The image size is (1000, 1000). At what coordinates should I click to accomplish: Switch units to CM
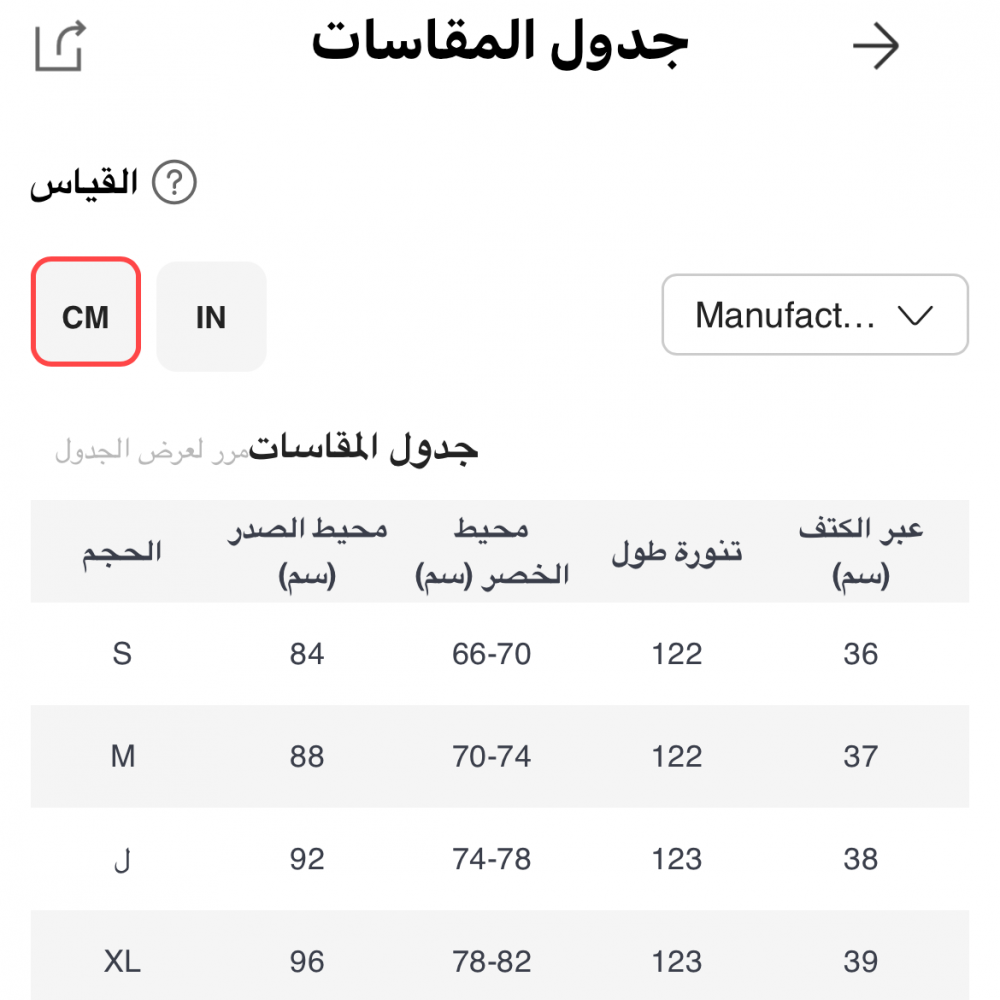[x=86, y=317]
